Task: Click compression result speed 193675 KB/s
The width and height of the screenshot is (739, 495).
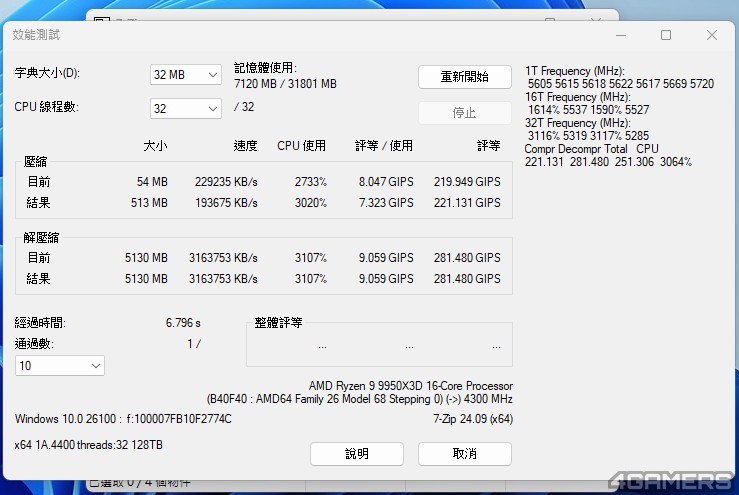Action: [226, 203]
